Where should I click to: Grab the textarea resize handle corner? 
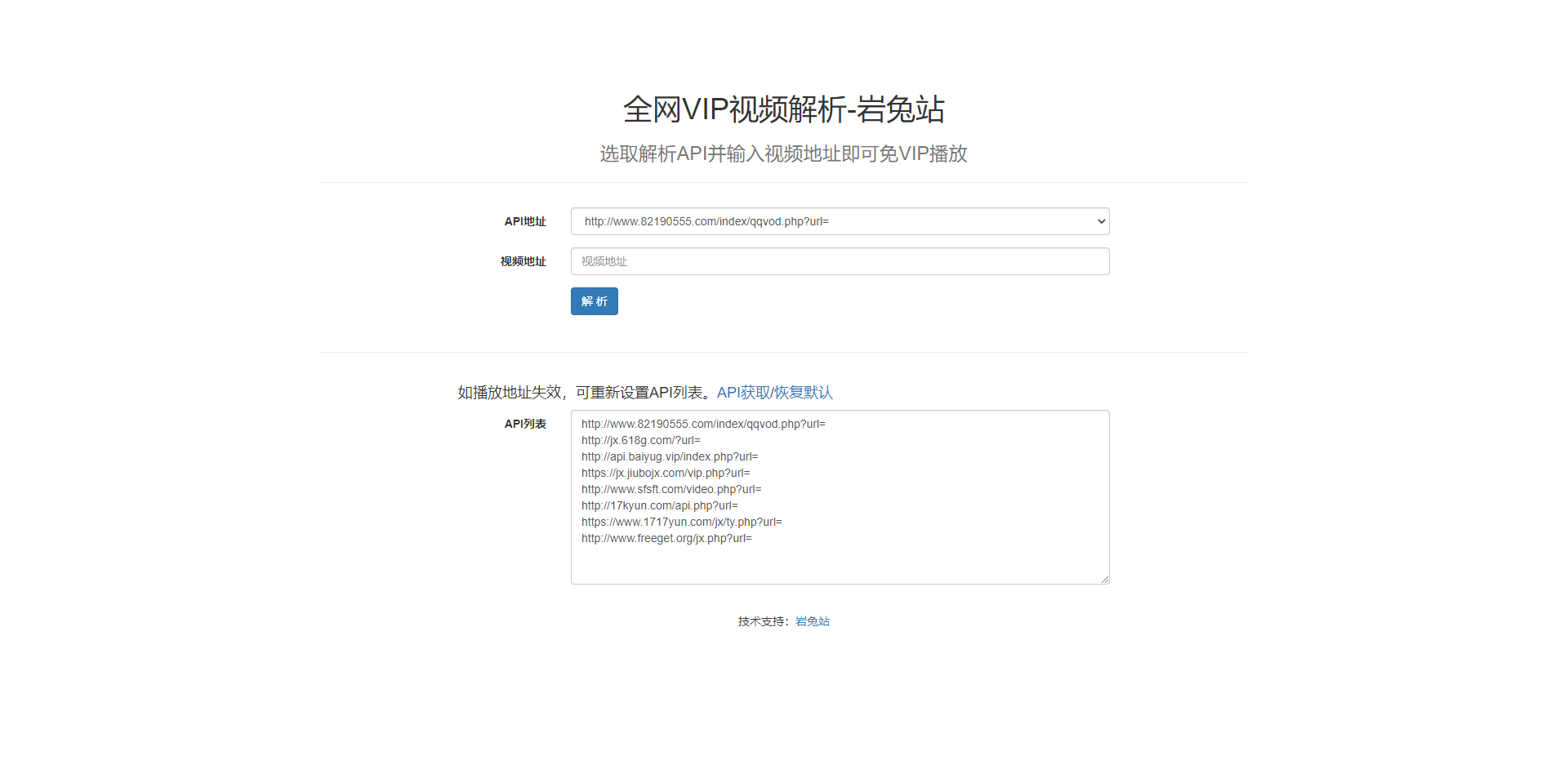pos(1105,580)
